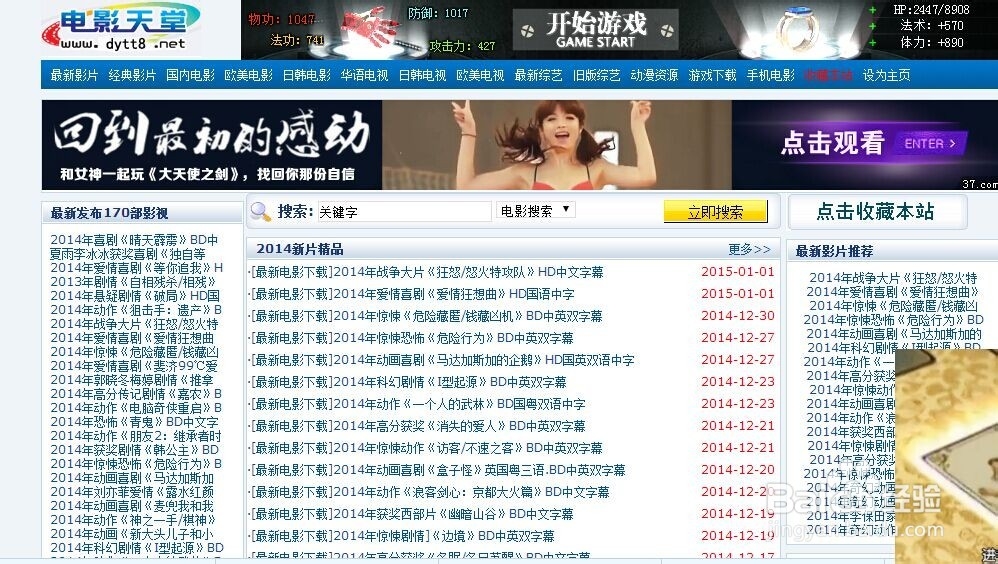
Task: Open left sidebar 2014年喜剧《晴天霹雳》BD中
Action: 134,240
